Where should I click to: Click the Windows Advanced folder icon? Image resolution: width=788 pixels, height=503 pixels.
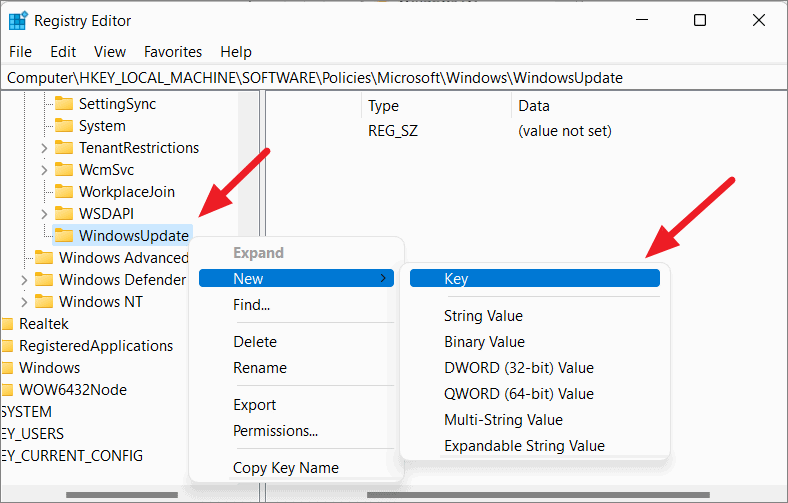coord(44,258)
